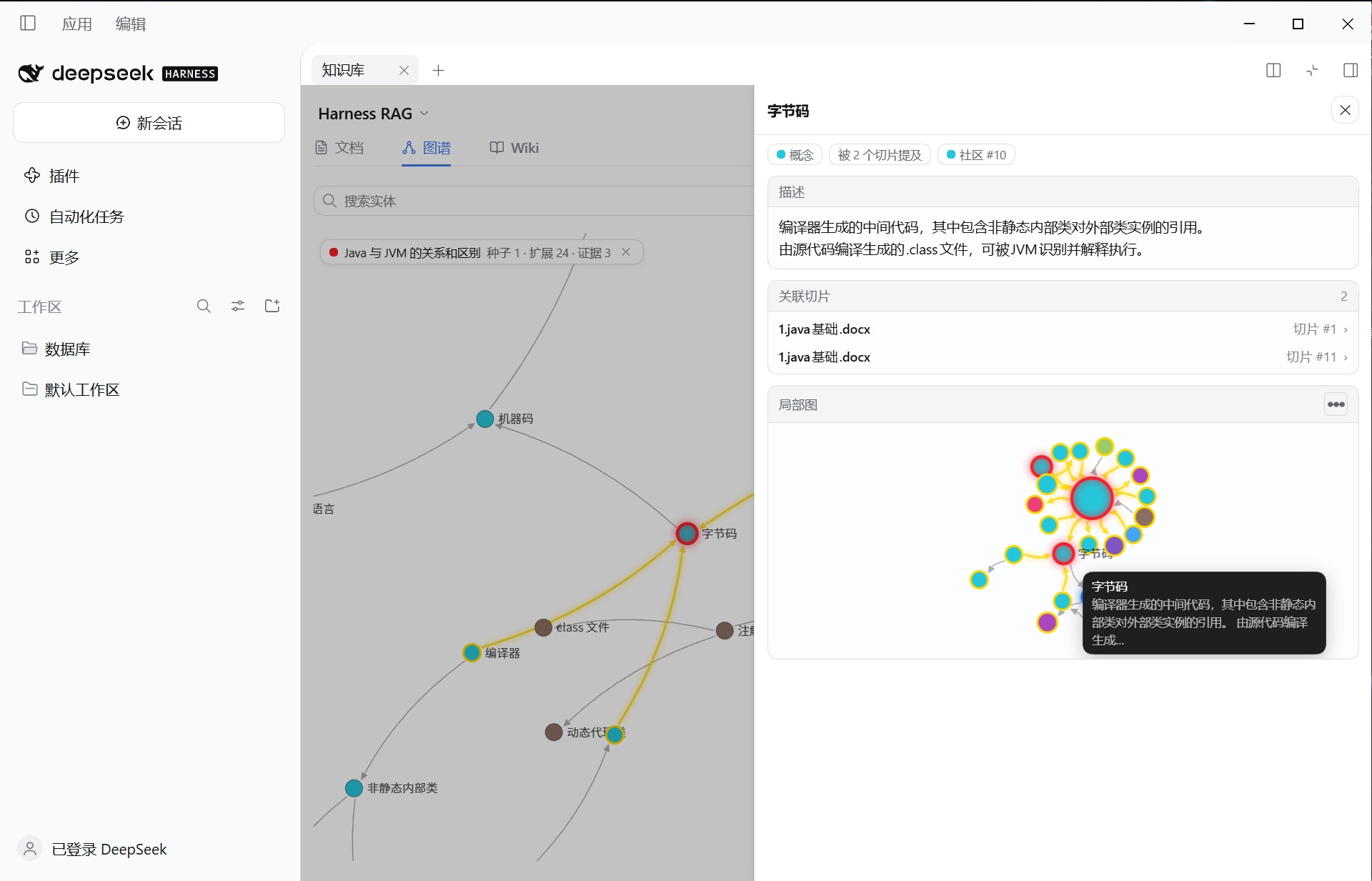The image size is (1372, 881).
Task: Click the 概念 type tag
Action: pyautogui.click(x=795, y=155)
